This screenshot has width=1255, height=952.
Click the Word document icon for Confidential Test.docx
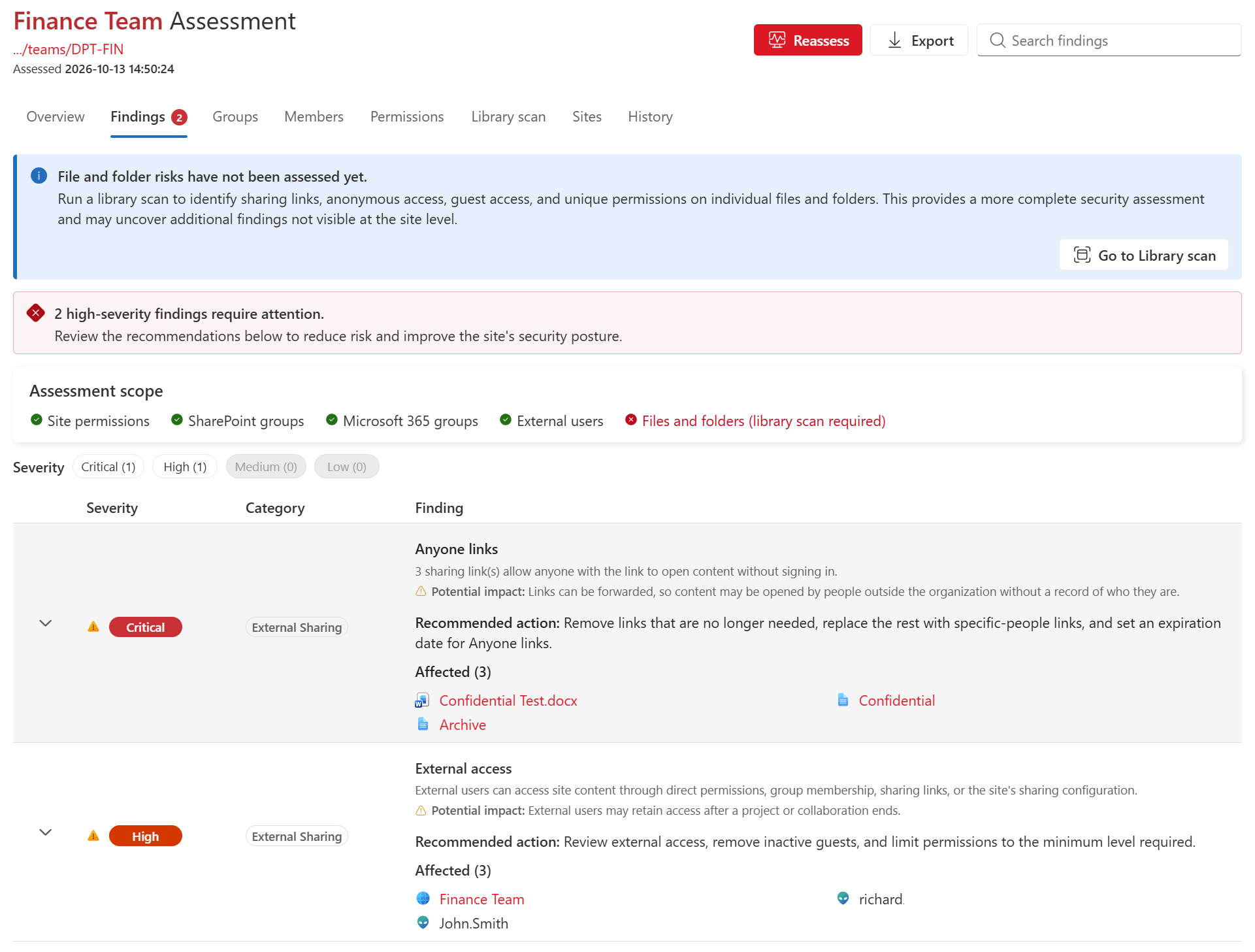[422, 700]
